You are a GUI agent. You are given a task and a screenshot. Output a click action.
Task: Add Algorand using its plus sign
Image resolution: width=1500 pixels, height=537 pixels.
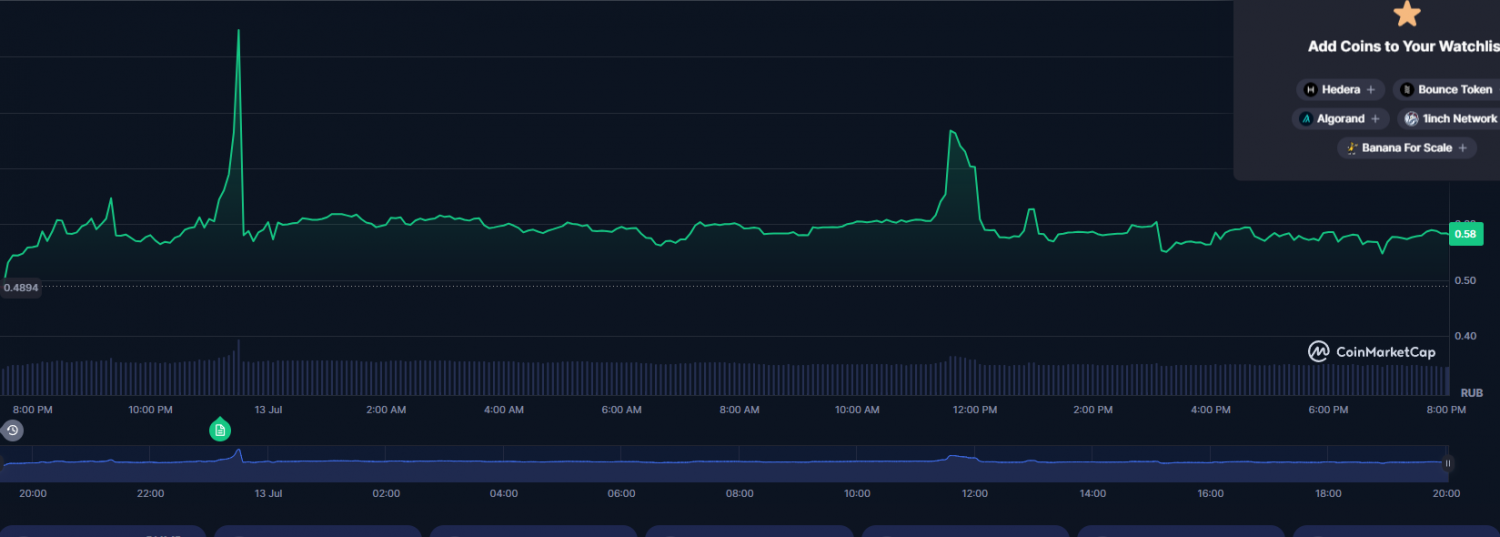tap(1375, 119)
